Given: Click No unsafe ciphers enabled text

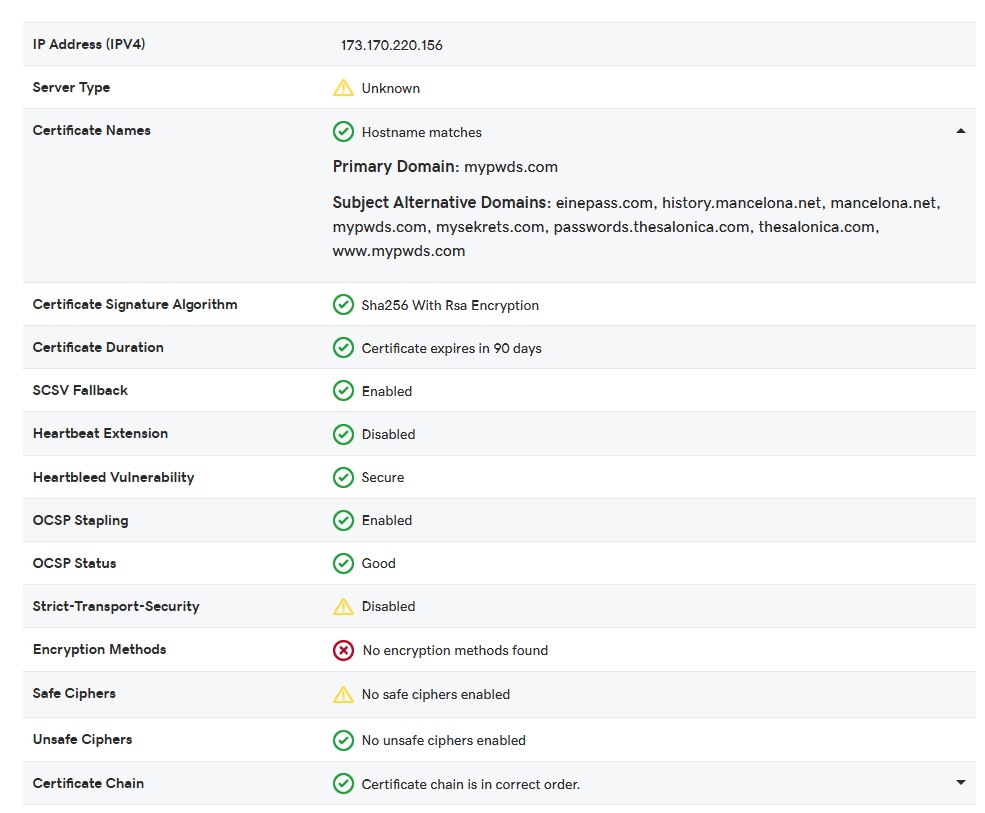Looking at the screenshot, I should (444, 741).
